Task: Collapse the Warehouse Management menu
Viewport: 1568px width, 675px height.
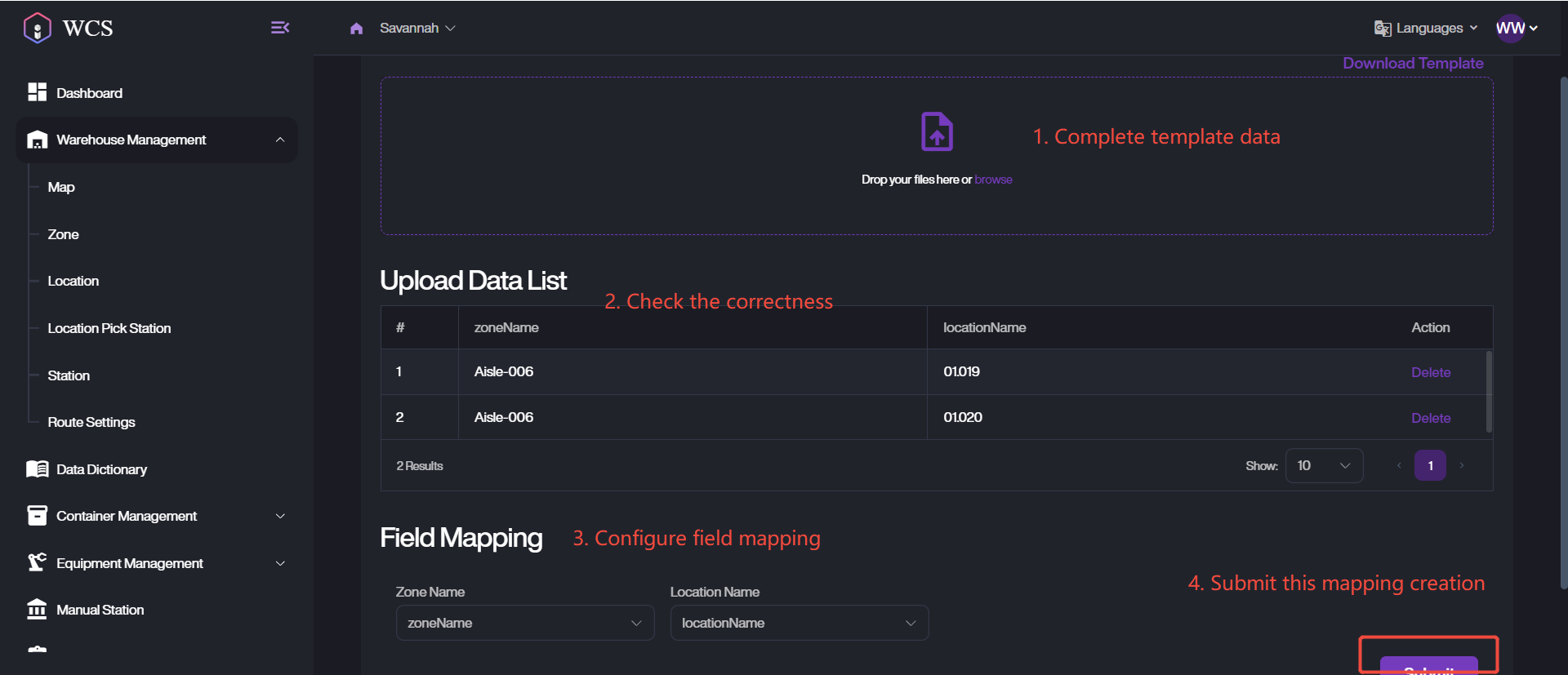Action: (280, 140)
